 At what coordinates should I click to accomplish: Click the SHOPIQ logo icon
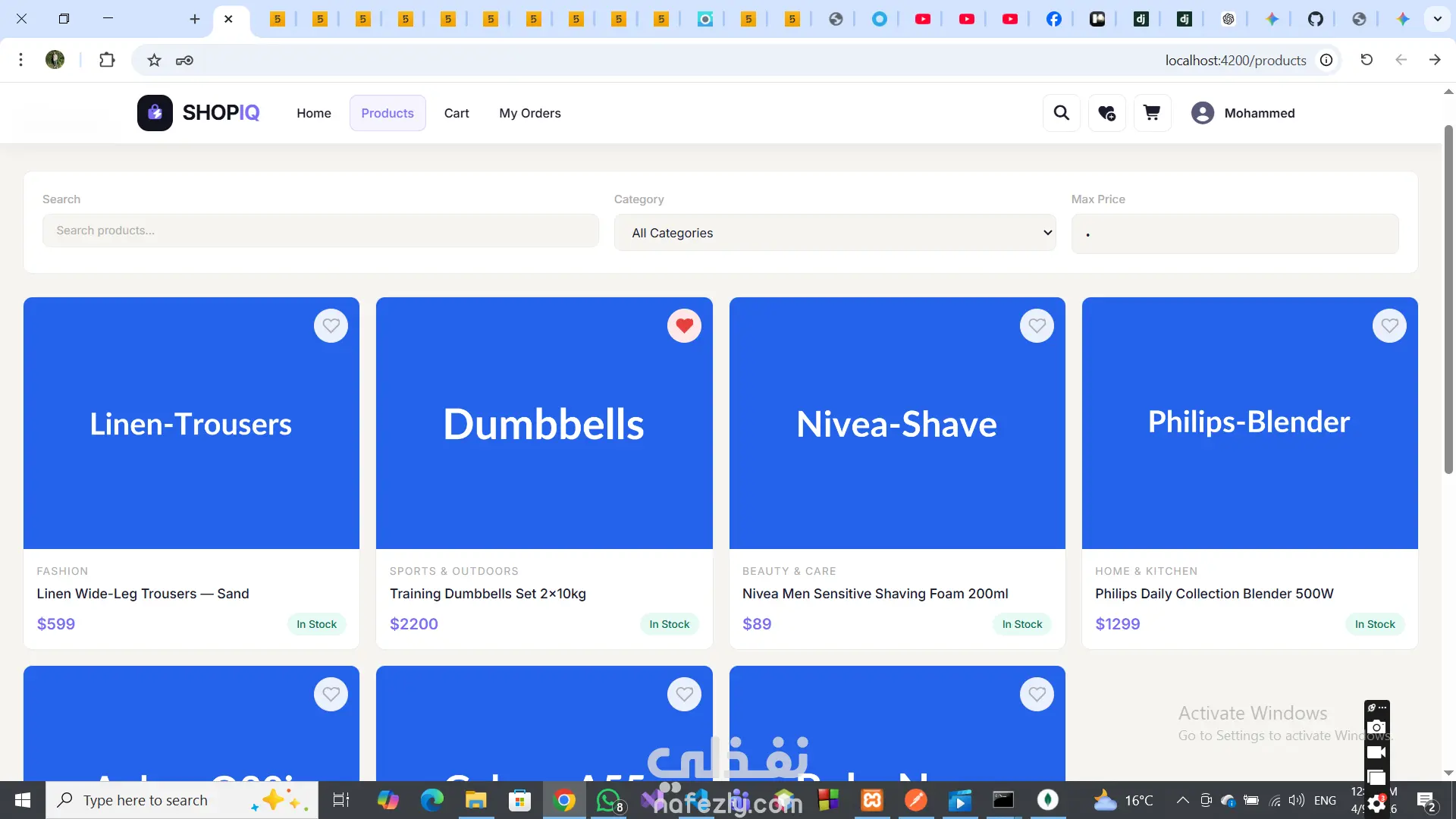coord(155,113)
